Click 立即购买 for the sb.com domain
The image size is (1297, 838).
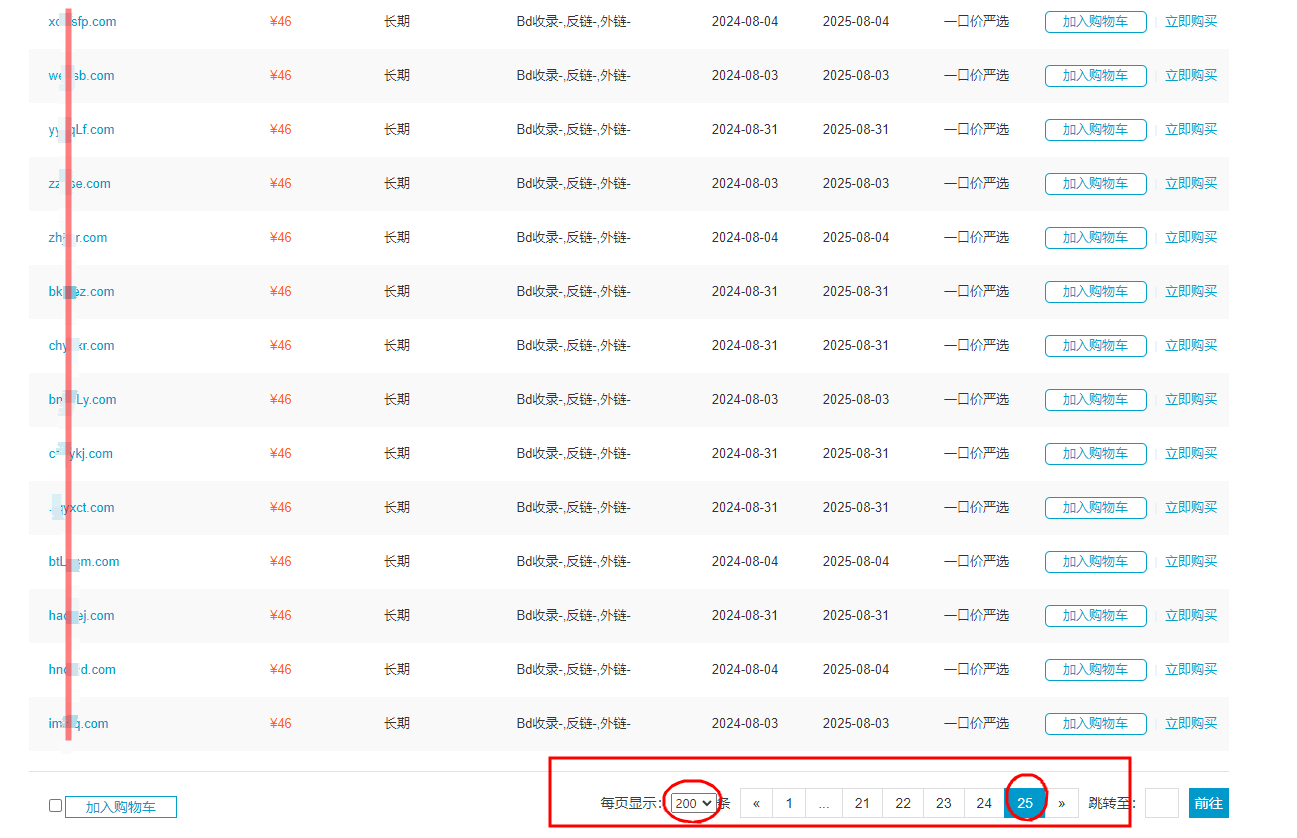point(1191,75)
